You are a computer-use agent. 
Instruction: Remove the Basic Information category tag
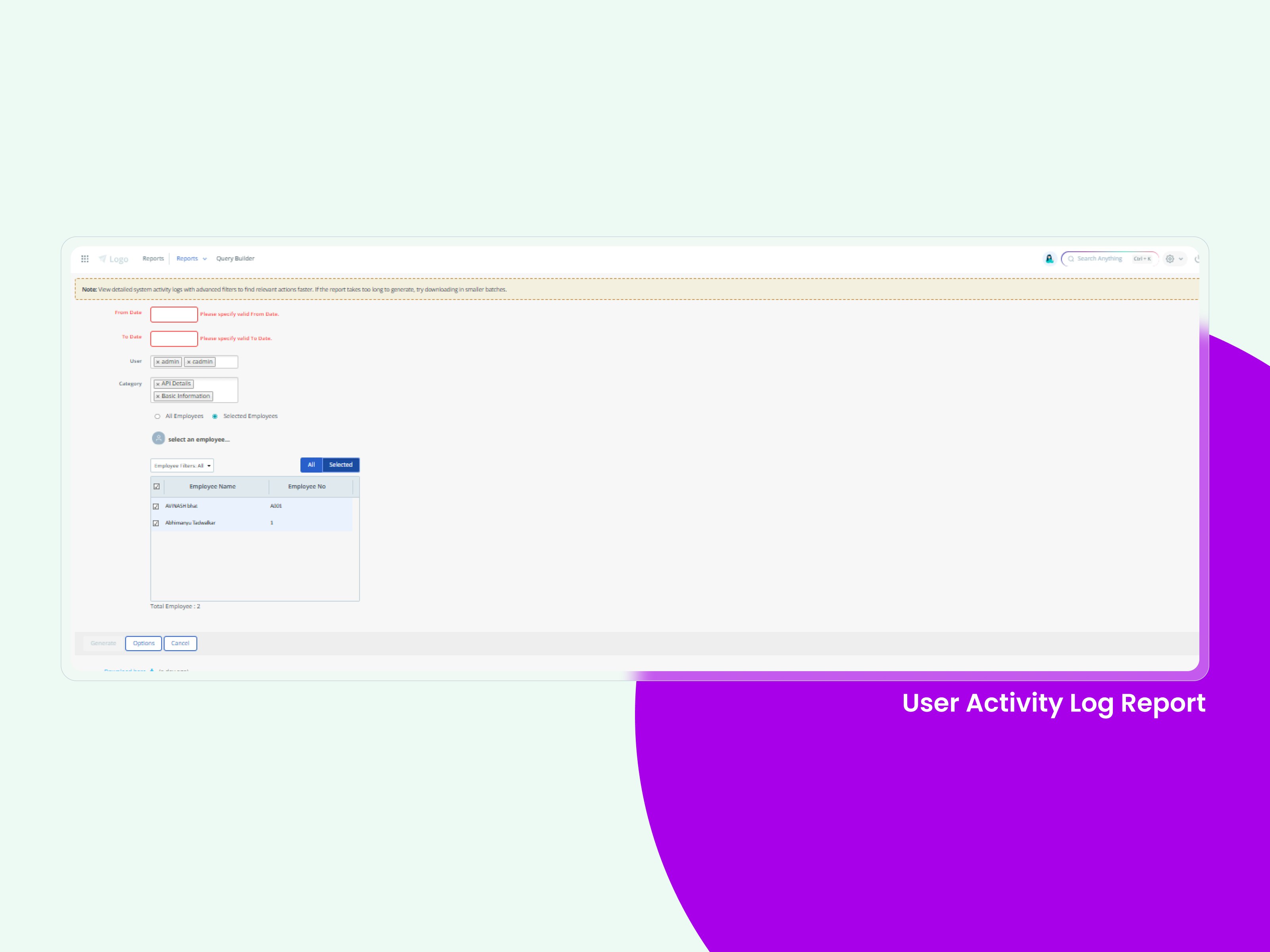click(x=158, y=397)
